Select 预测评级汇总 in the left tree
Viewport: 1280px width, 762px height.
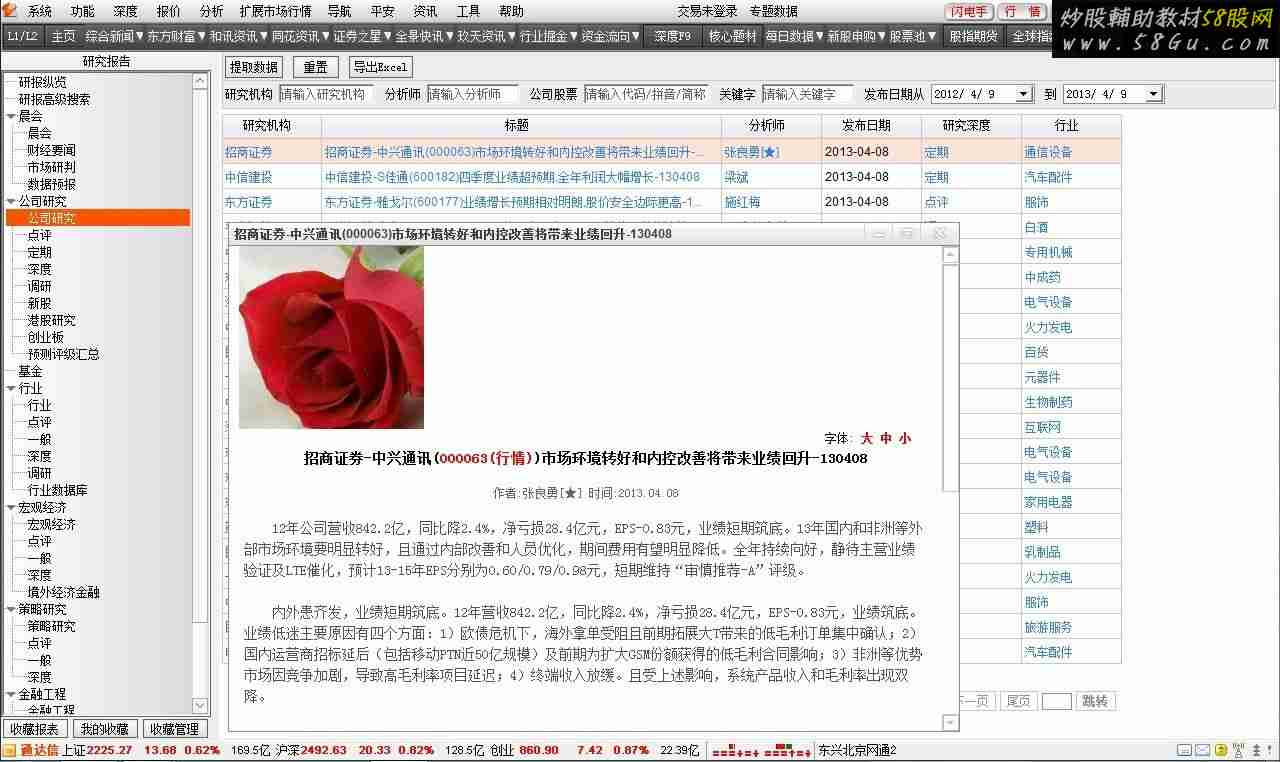tap(63, 354)
